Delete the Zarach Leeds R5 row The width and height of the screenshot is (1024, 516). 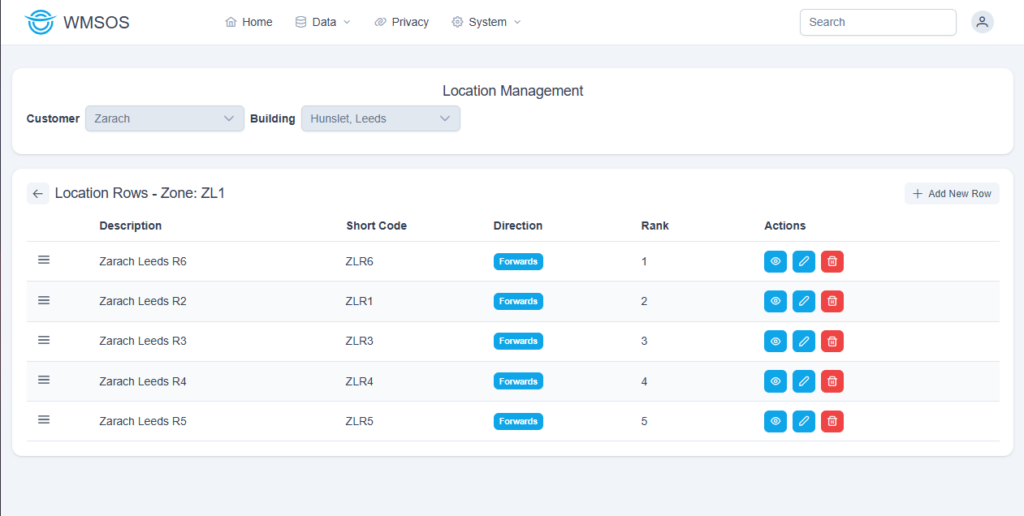832,421
